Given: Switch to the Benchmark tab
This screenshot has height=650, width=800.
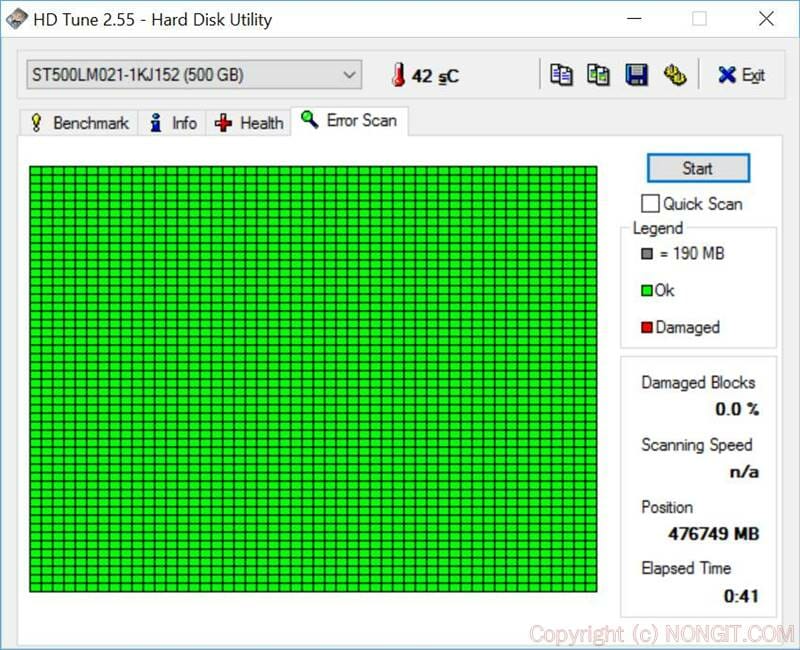Looking at the screenshot, I should (x=78, y=122).
